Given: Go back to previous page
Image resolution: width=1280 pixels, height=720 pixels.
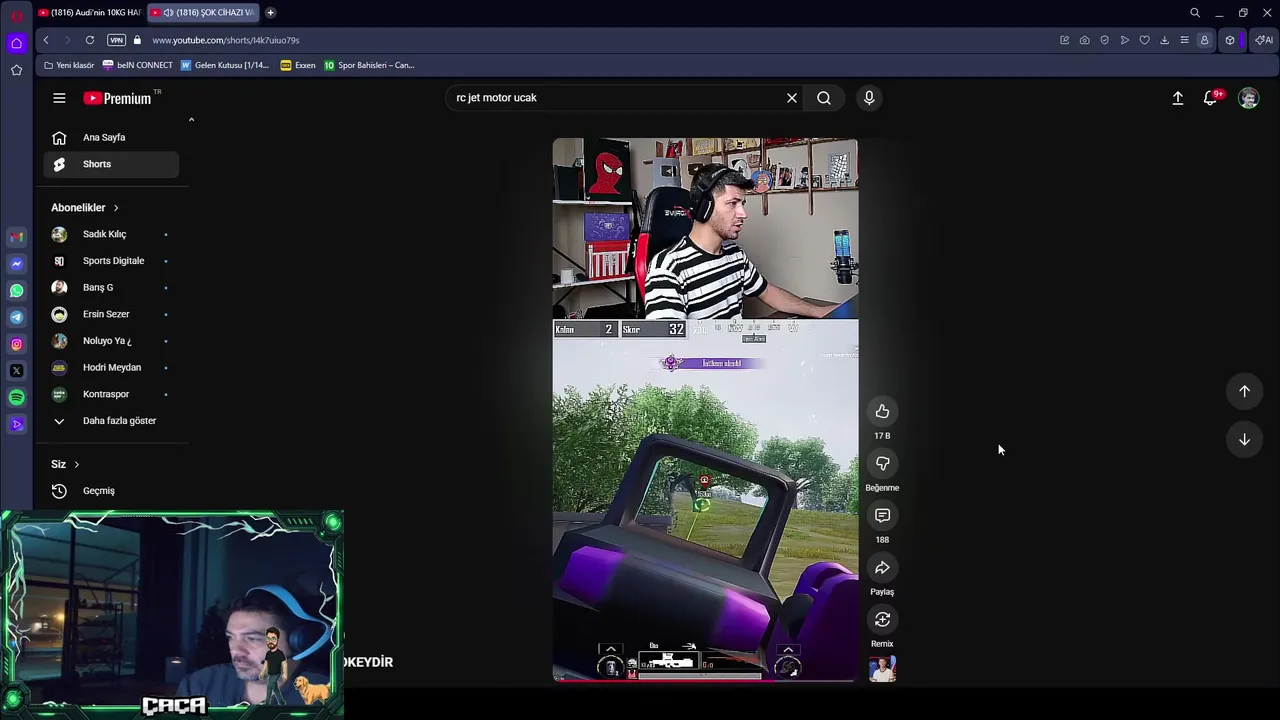Looking at the screenshot, I should pyautogui.click(x=46, y=40).
